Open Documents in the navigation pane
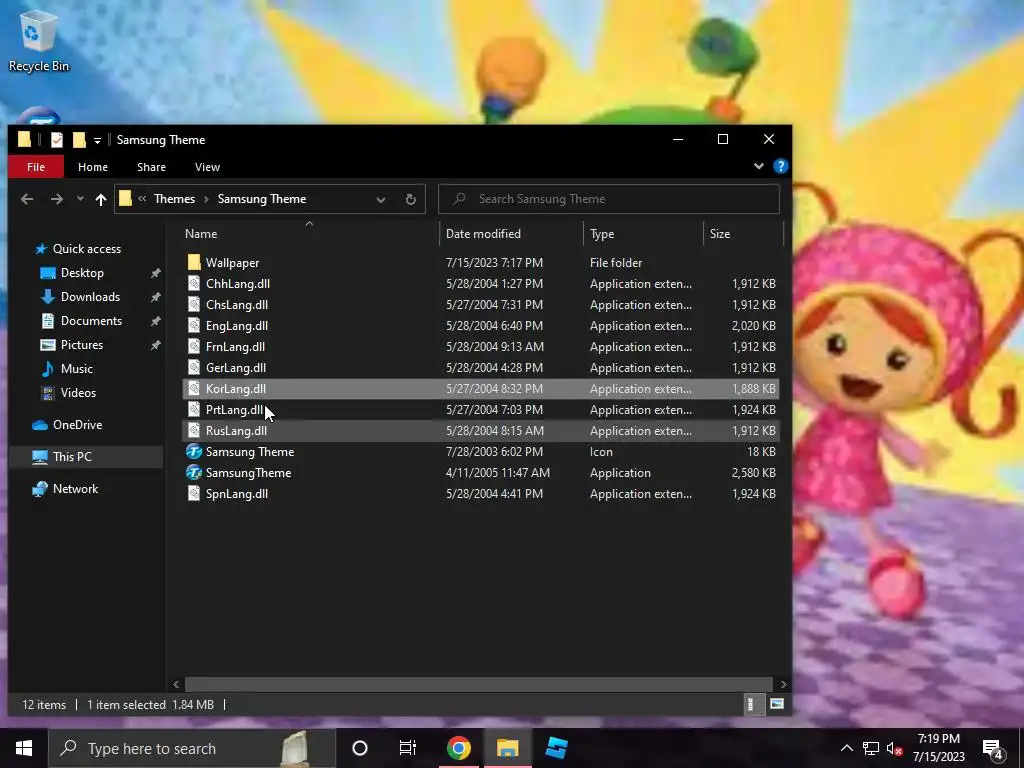1024x768 pixels. click(91, 321)
